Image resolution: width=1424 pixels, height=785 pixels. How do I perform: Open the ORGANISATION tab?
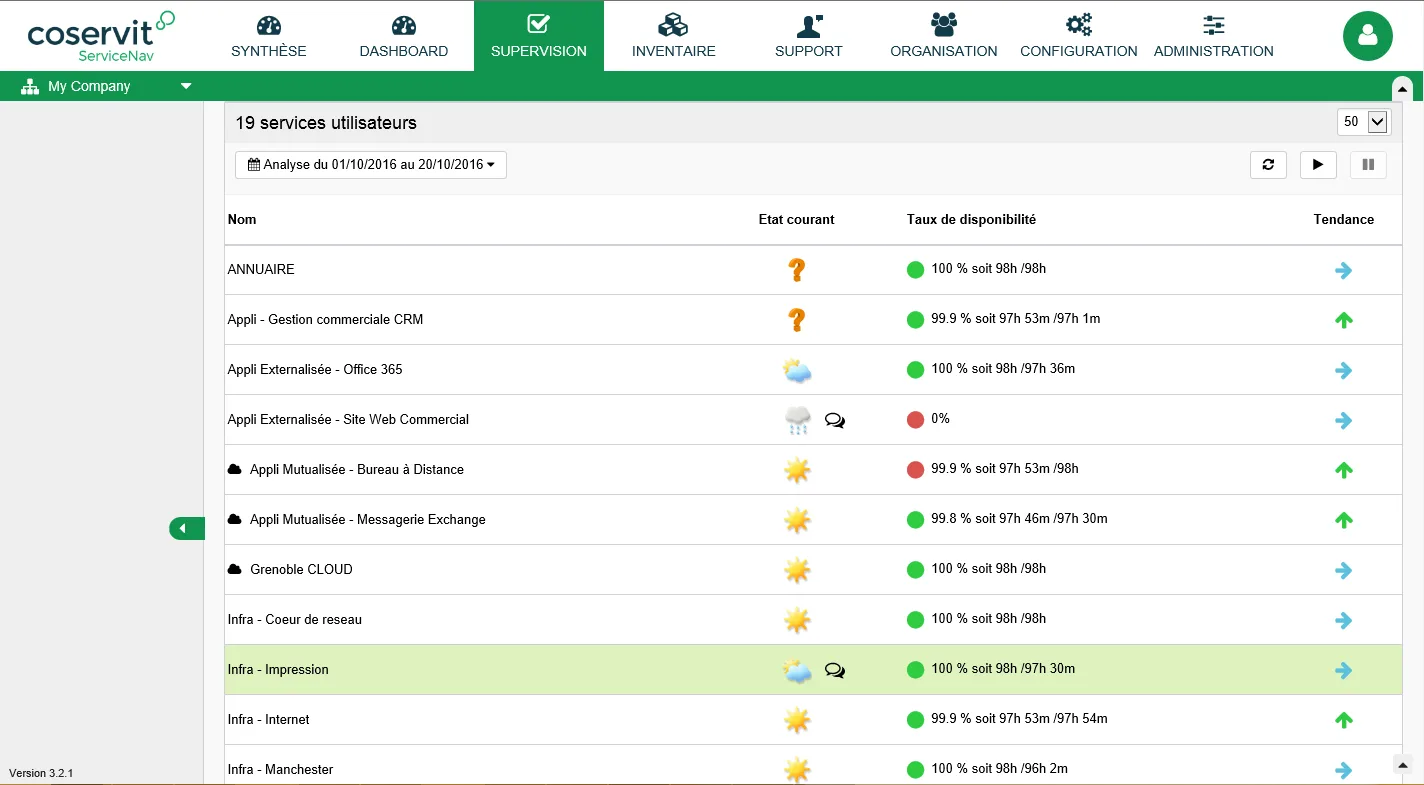click(943, 36)
